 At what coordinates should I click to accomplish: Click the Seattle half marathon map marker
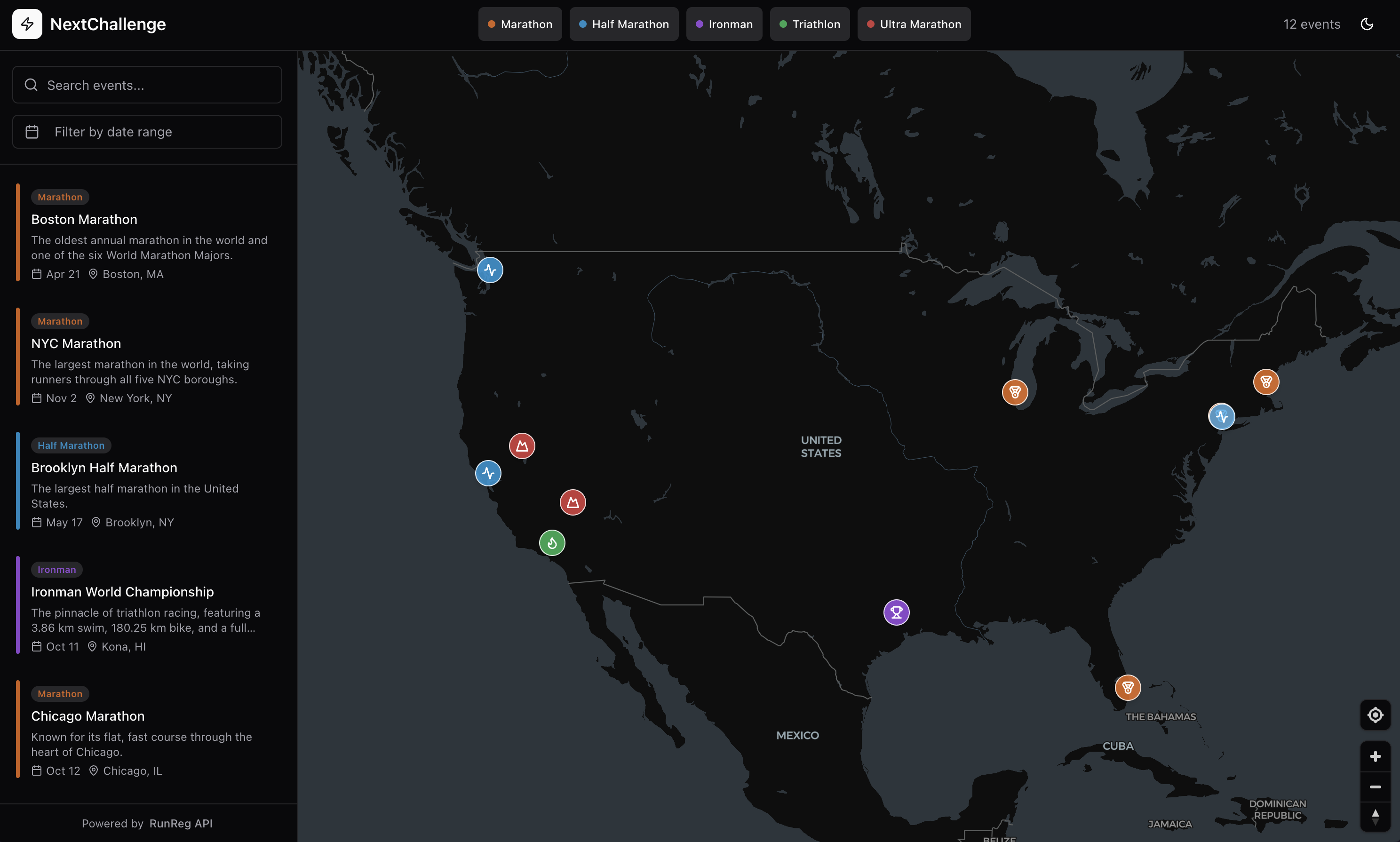tap(490, 270)
